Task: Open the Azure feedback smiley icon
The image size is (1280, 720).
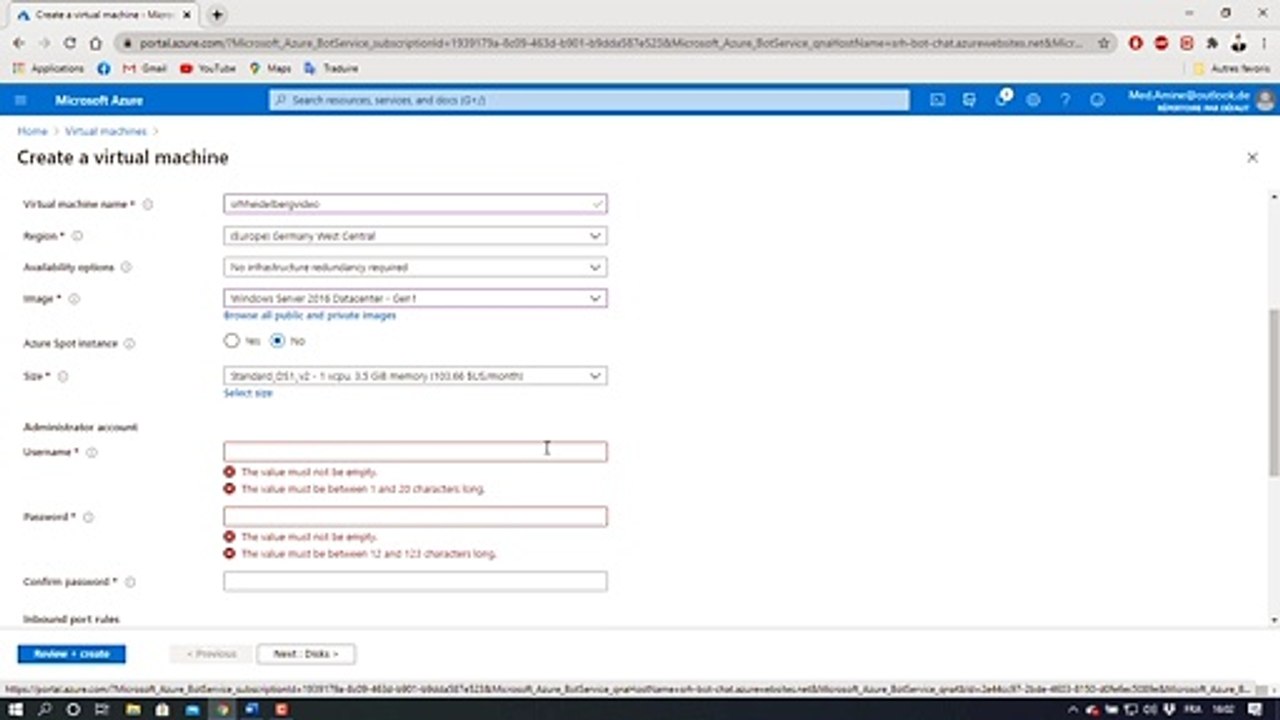Action: tap(1097, 100)
